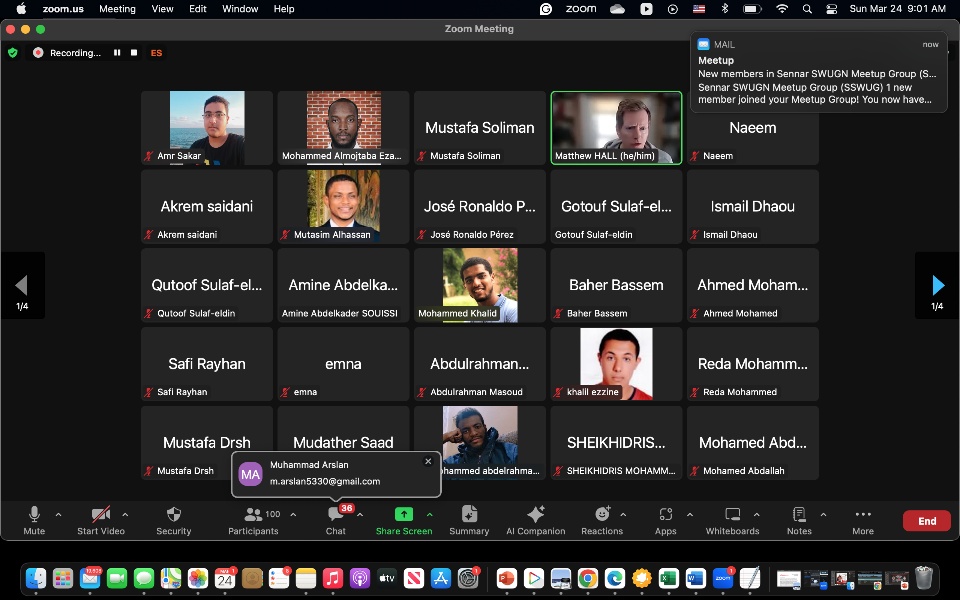Expand video options arrow next to Start Video
Image resolution: width=960 pixels, height=600 pixels.
pyautogui.click(x=125, y=515)
